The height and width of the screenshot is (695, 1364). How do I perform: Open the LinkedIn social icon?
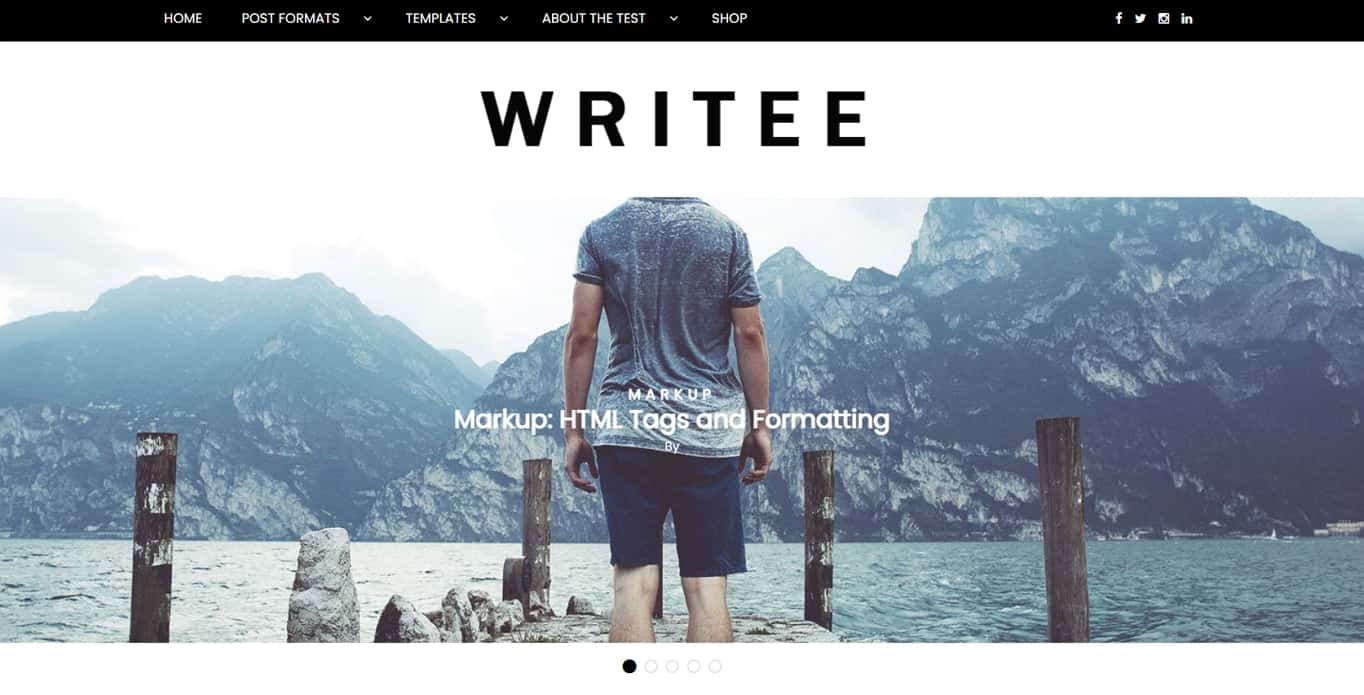pos(1187,18)
